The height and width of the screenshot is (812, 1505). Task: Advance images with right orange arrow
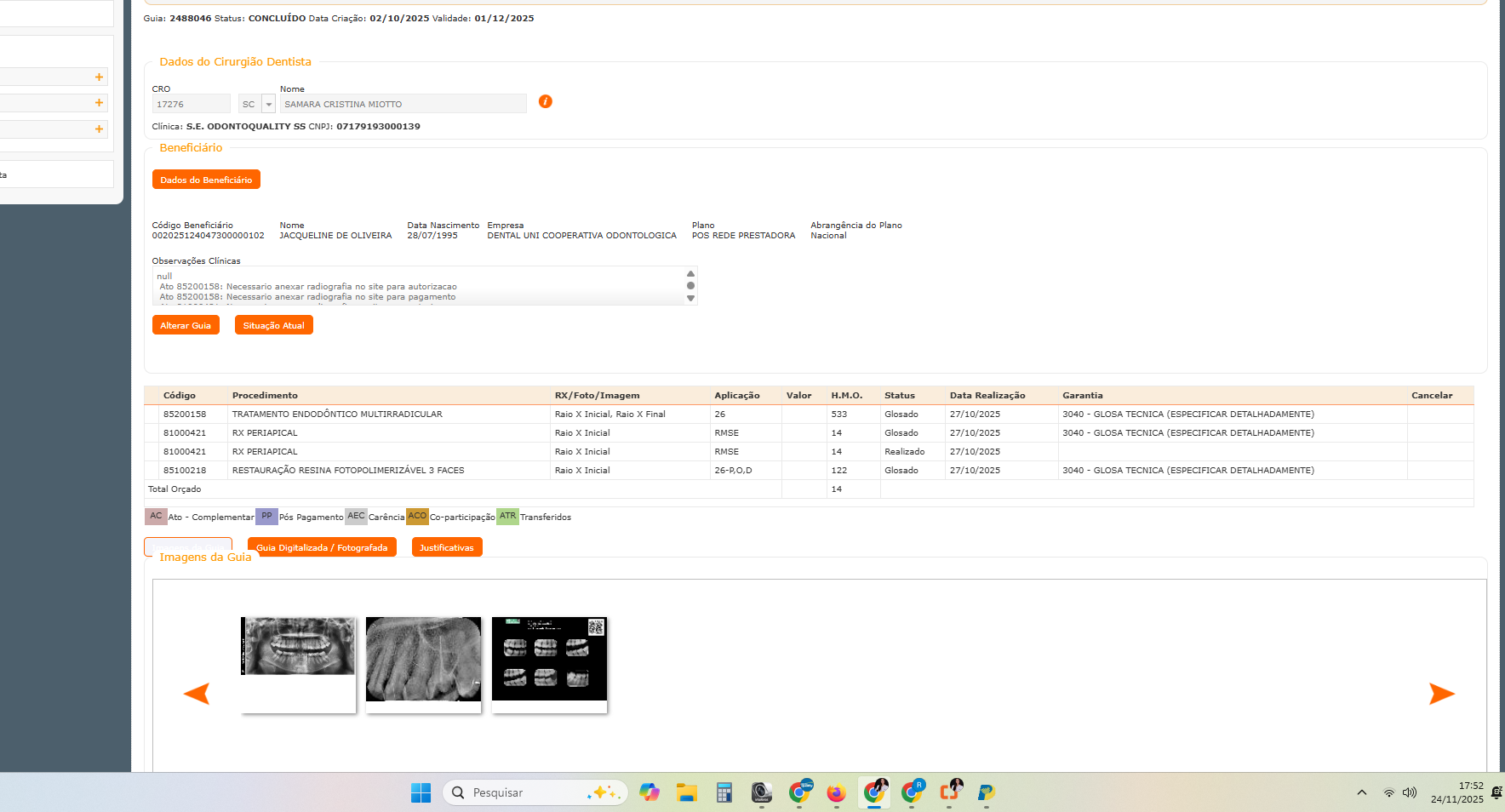1441,694
